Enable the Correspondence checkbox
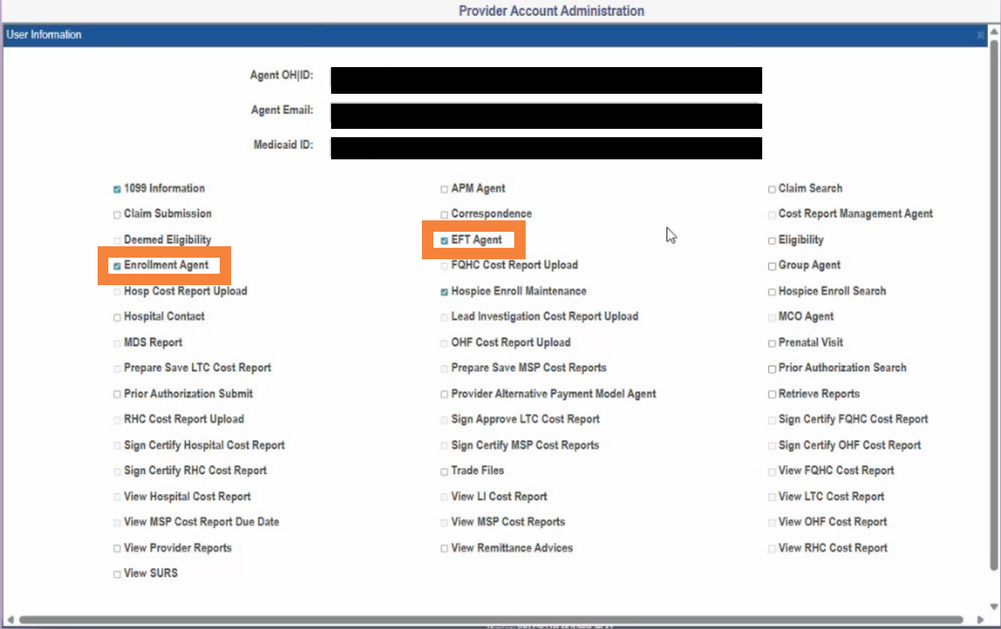This screenshot has height=629, width=1001. point(444,215)
